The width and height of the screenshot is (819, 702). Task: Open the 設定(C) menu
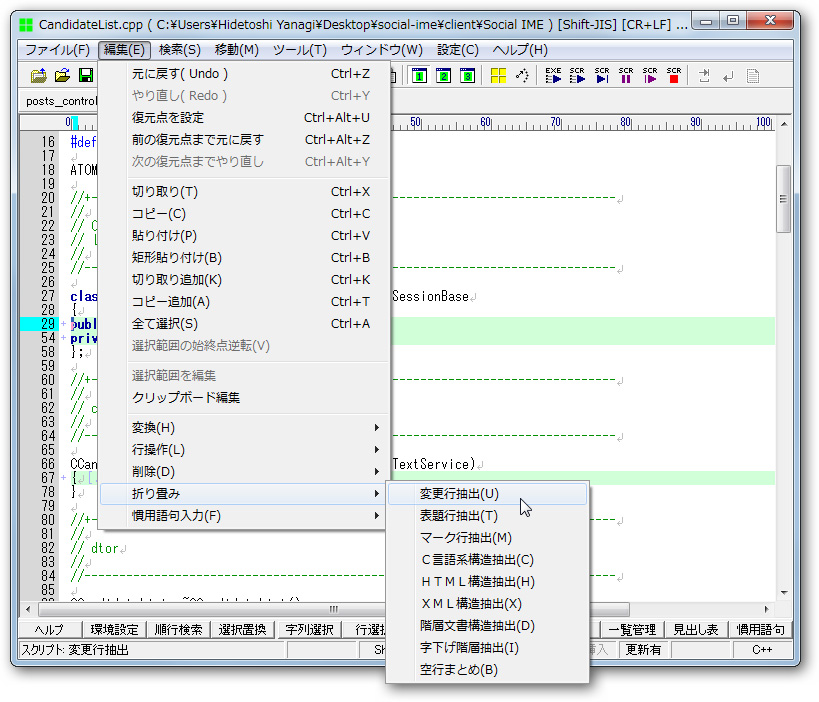[x=458, y=50]
